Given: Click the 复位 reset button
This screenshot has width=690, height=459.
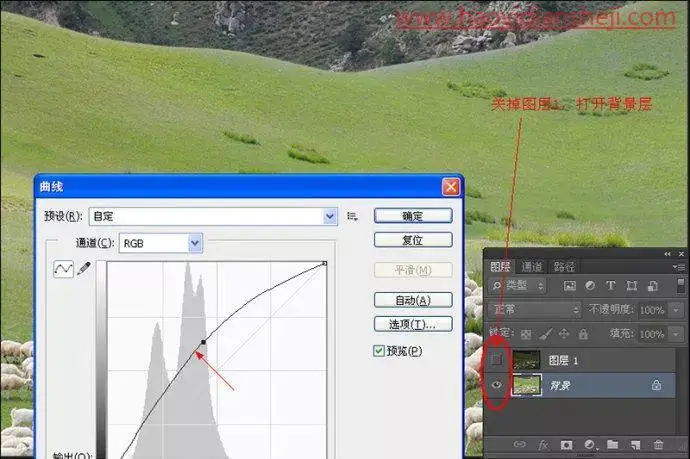Looking at the screenshot, I should click(413, 240).
